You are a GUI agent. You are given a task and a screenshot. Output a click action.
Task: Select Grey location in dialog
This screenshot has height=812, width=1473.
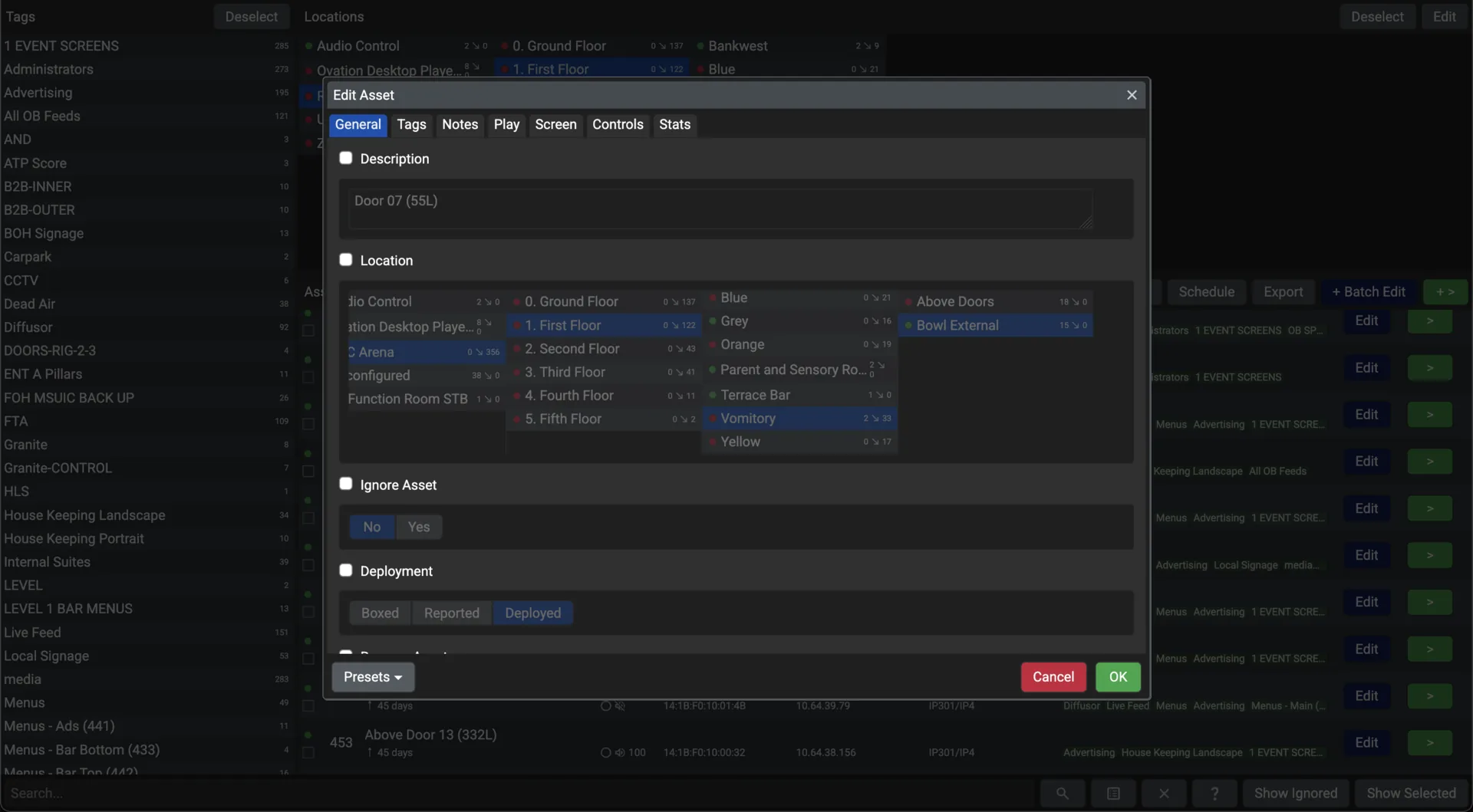pyautogui.click(x=800, y=321)
